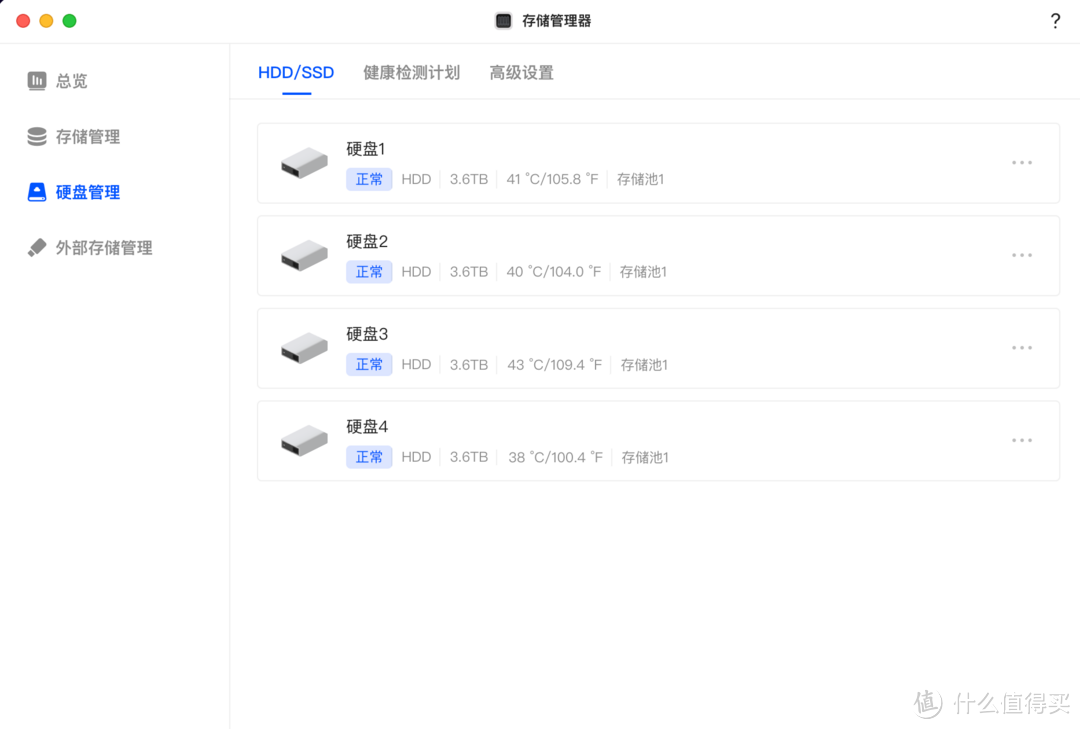Screen dimensions: 1080x729
Task: Click the 硬盘3 disk drive icon
Action: coord(303,347)
